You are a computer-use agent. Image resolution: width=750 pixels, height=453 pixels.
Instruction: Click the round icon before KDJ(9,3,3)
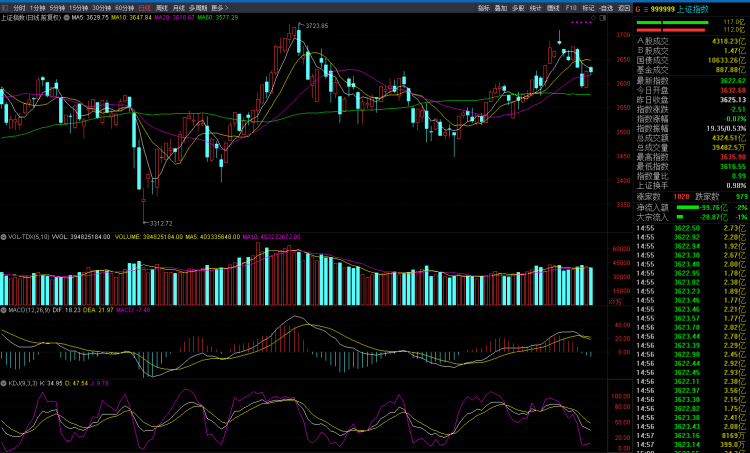(4, 382)
